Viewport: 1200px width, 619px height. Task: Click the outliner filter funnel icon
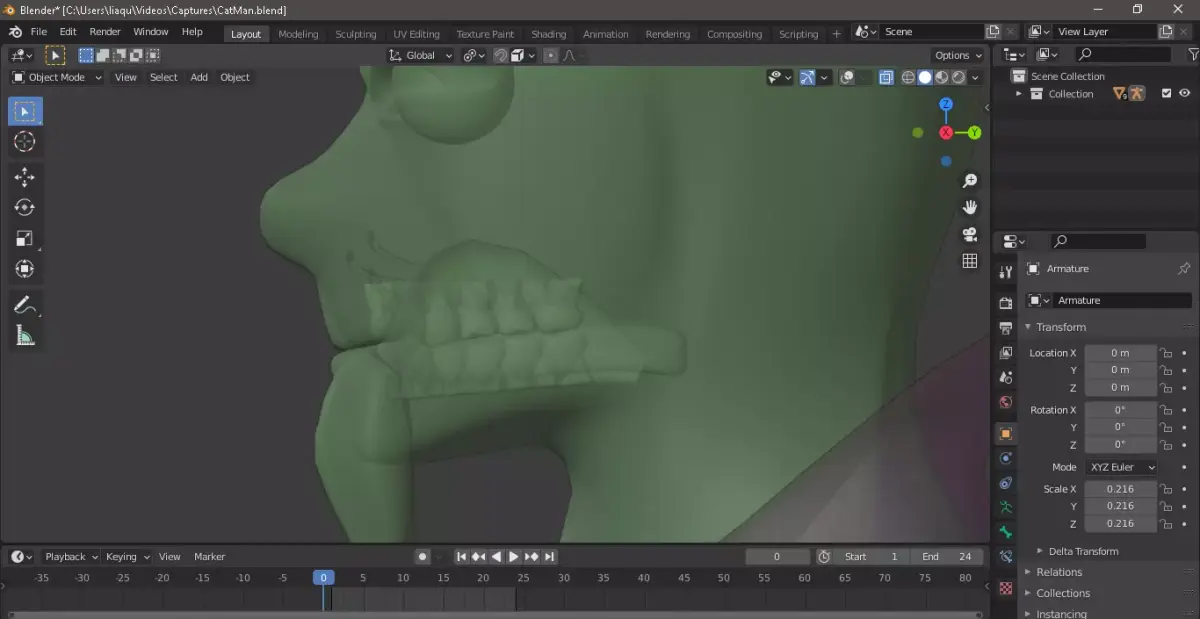tap(1193, 54)
